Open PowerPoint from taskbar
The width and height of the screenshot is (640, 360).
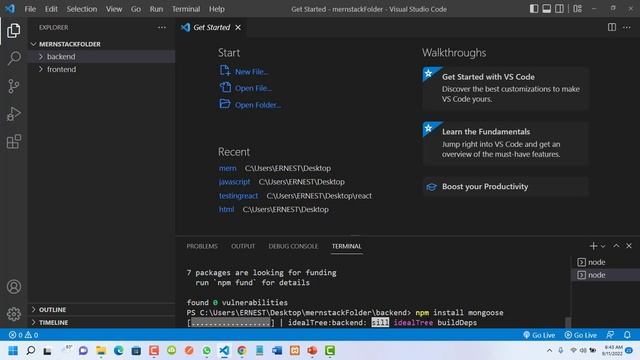(x=312, y=351)
